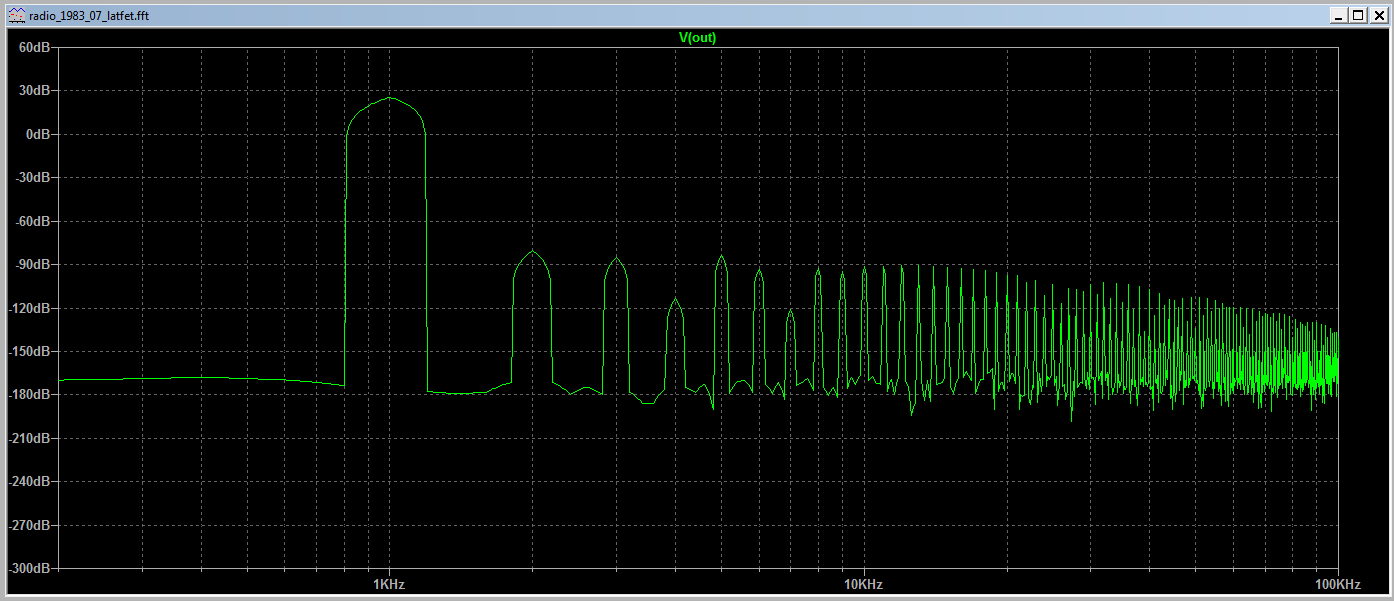Viewport: 1394px width, 601px height.
Task: Click the second harmonic peak near 2KHz
Action: (x=533, y=251)
